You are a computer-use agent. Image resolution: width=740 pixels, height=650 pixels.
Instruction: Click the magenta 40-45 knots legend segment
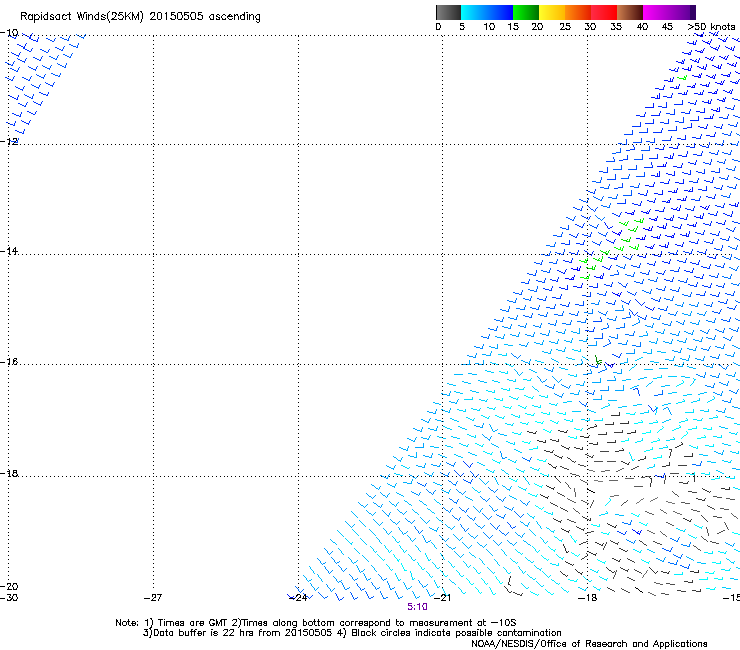pyautogui.click(x=656, y=12)
